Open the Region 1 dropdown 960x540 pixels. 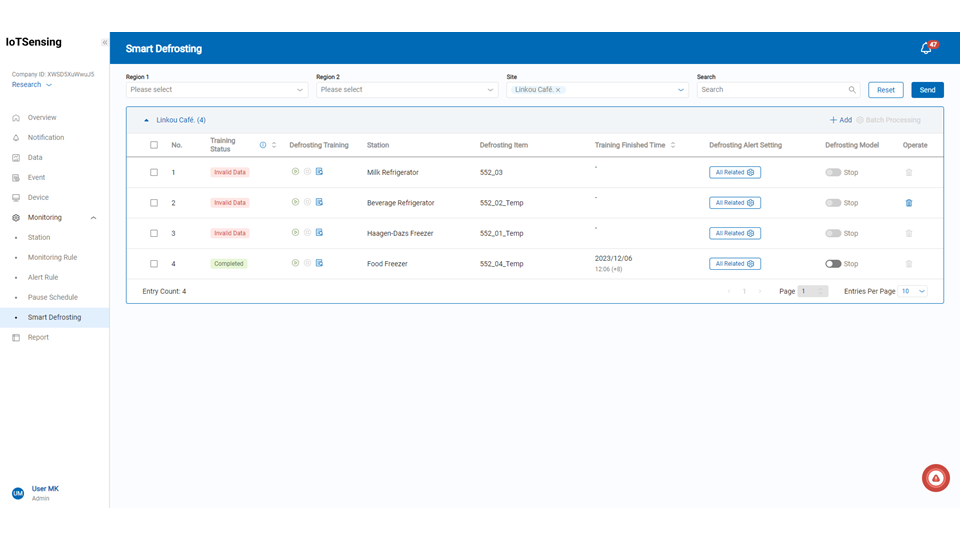tap(216, 90)
